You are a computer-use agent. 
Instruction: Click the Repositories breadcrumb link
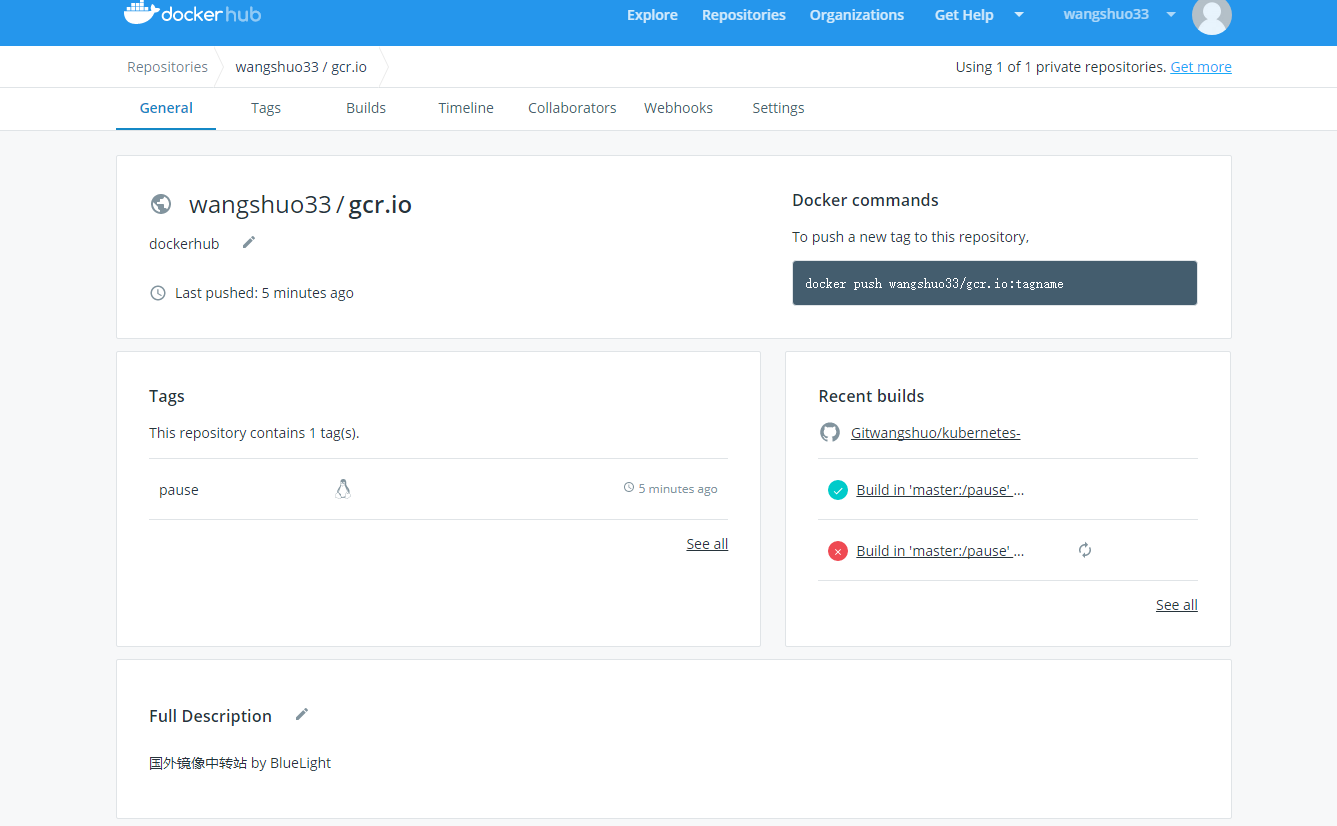coord(167,67)
